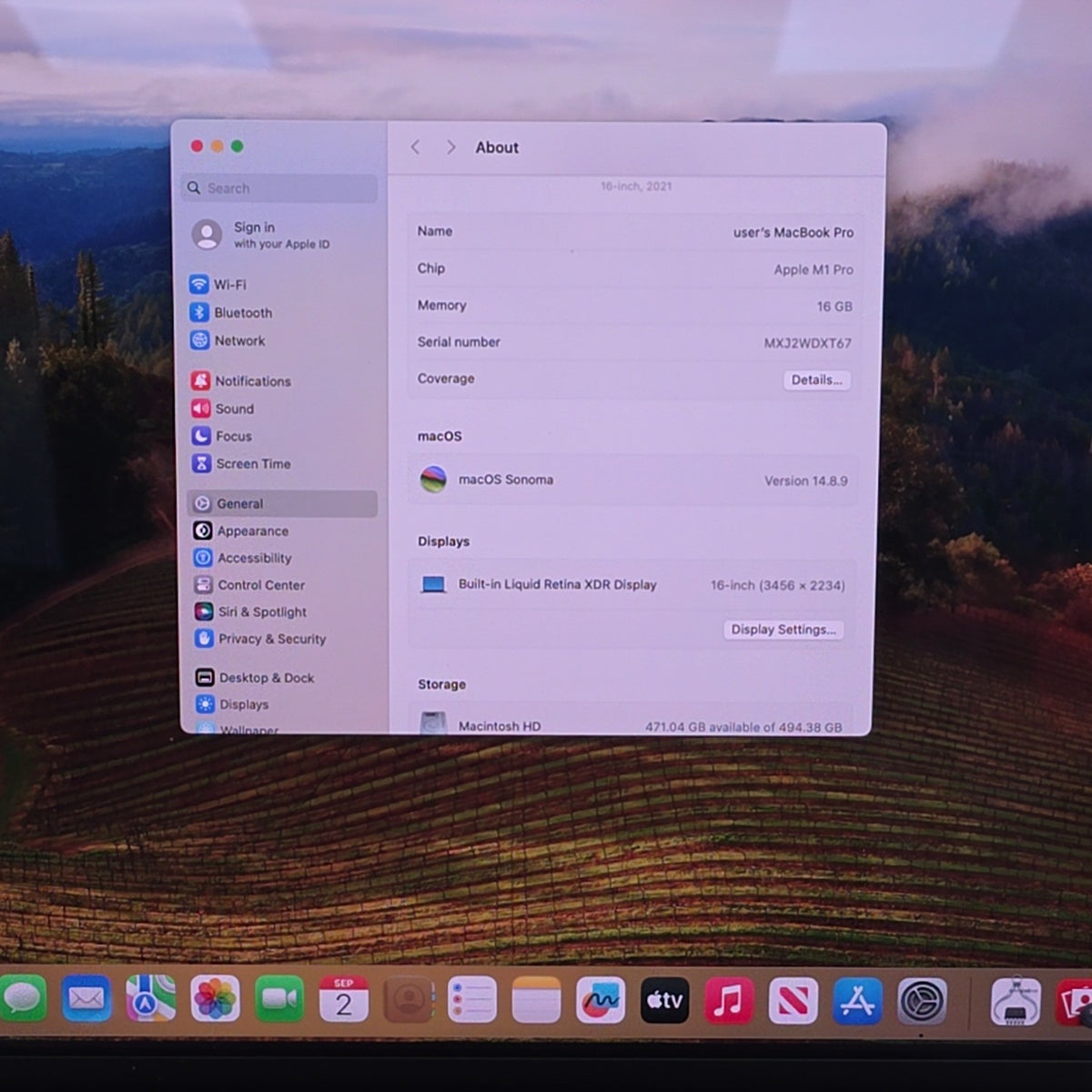Open Displays settings in sidebar
This screenshot has width=1092, height=1092.
point(232,704)
